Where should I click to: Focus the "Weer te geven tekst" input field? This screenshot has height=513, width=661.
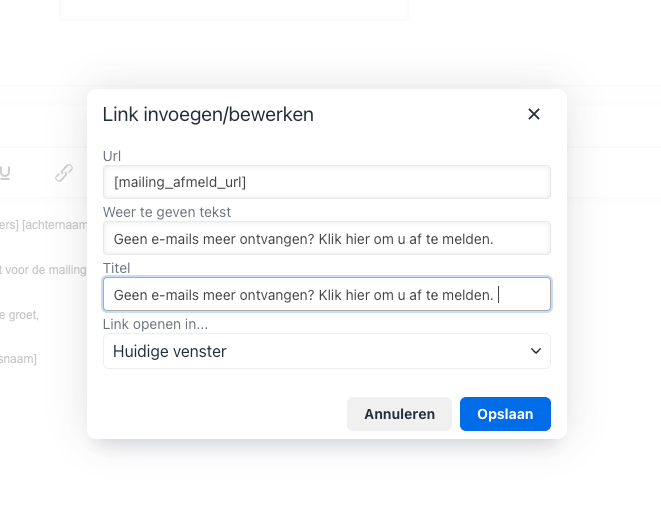[326, 238]
